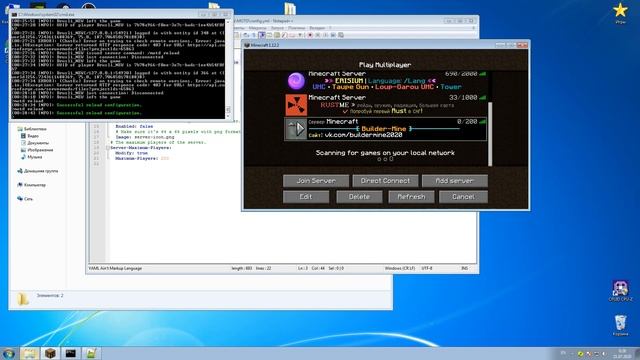Click the purple ERISIUM server icon
Viewport: 640px width, 360px height.
click(x=296, y=81)
